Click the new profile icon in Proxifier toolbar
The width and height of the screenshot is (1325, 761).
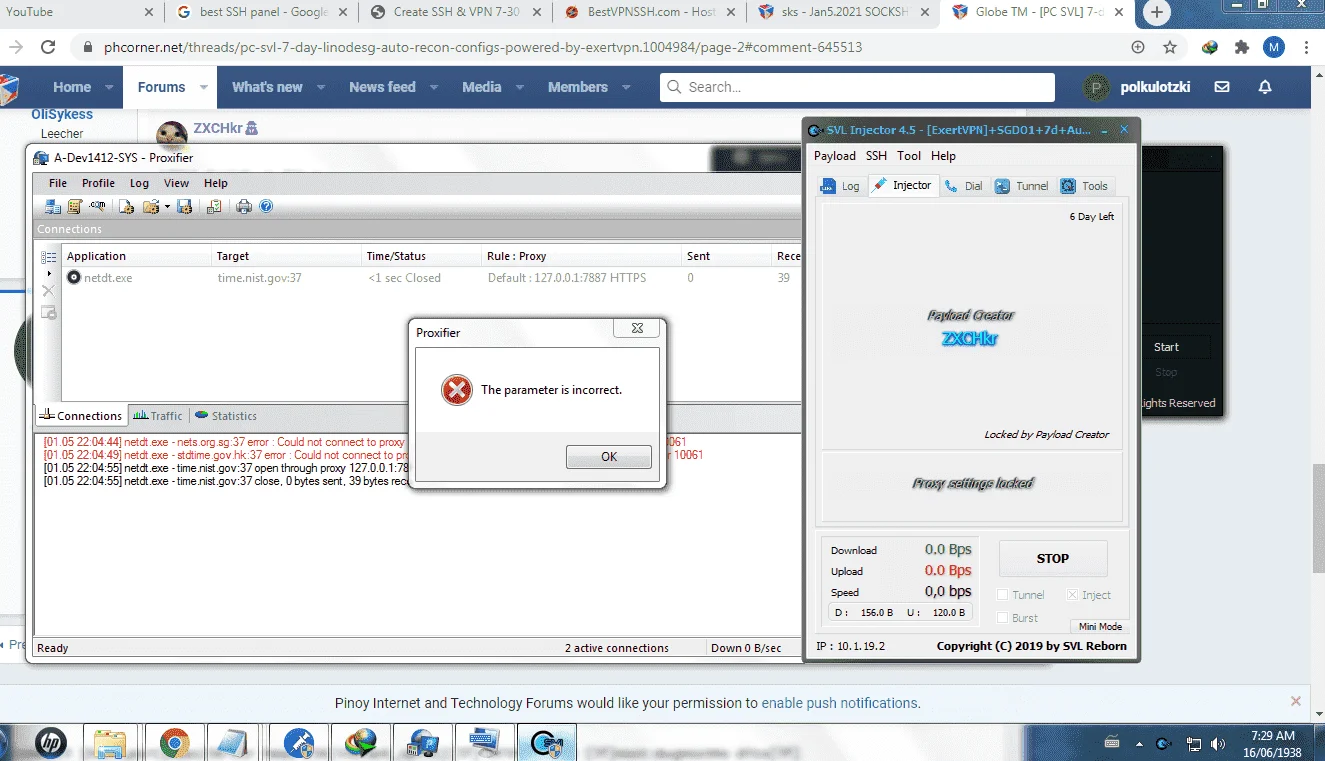click(127, 206)
